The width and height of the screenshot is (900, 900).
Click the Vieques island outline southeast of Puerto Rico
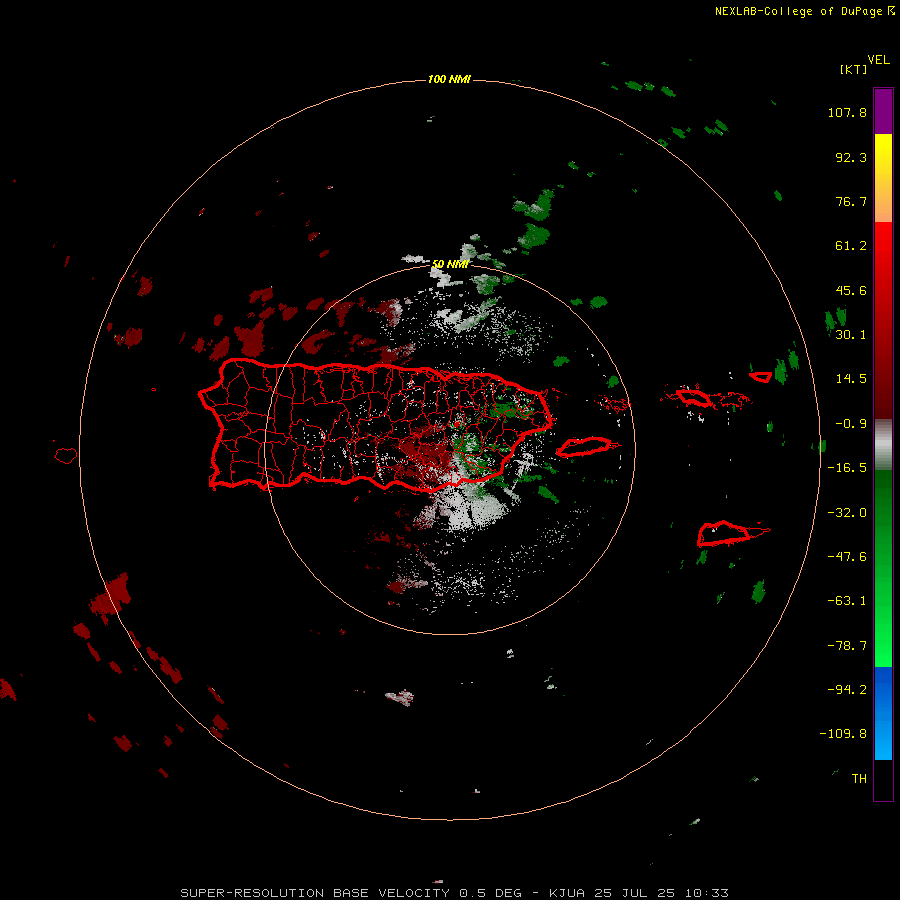pos(583,447)
